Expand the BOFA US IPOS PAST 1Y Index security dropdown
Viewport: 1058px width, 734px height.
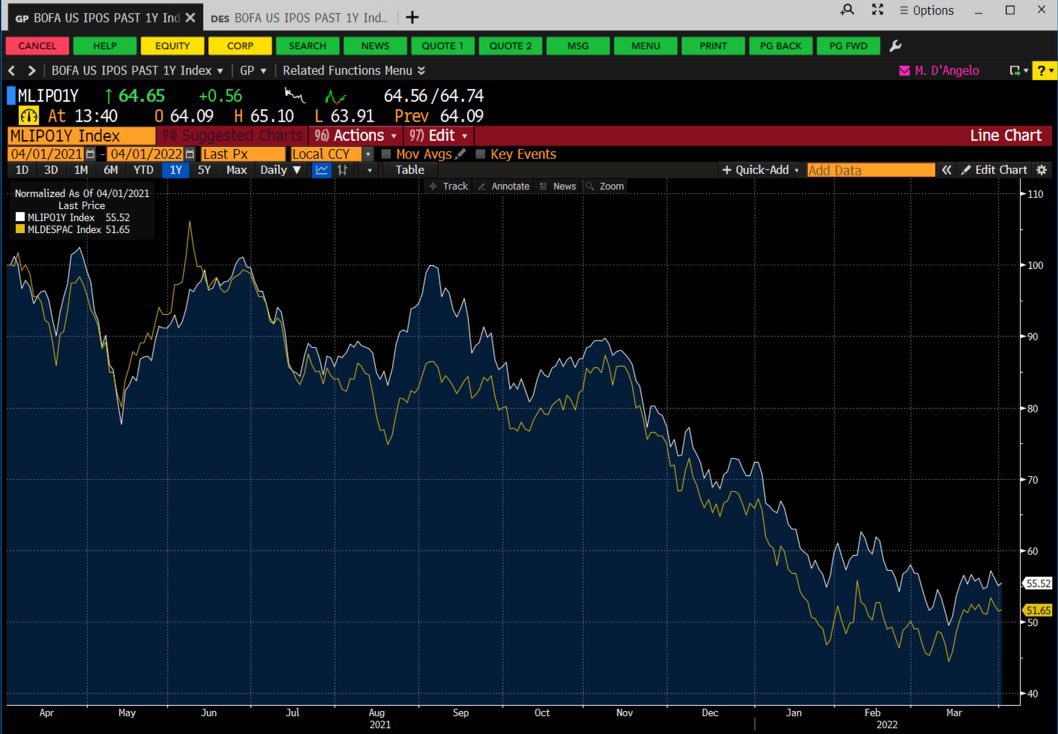pyautogui.click(x=137, y=70)
